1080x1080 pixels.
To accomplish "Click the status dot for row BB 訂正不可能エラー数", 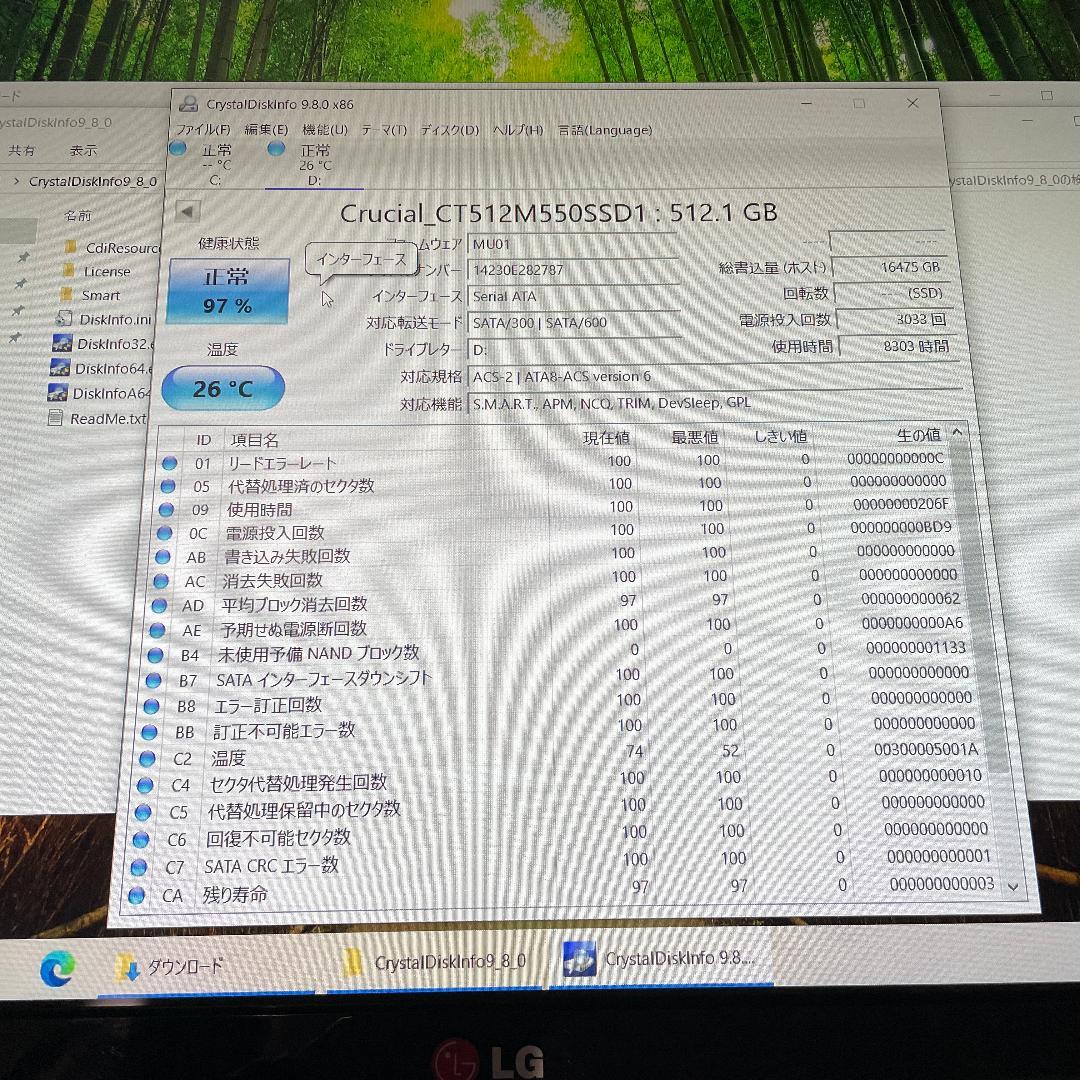I will tap(149, 732).
